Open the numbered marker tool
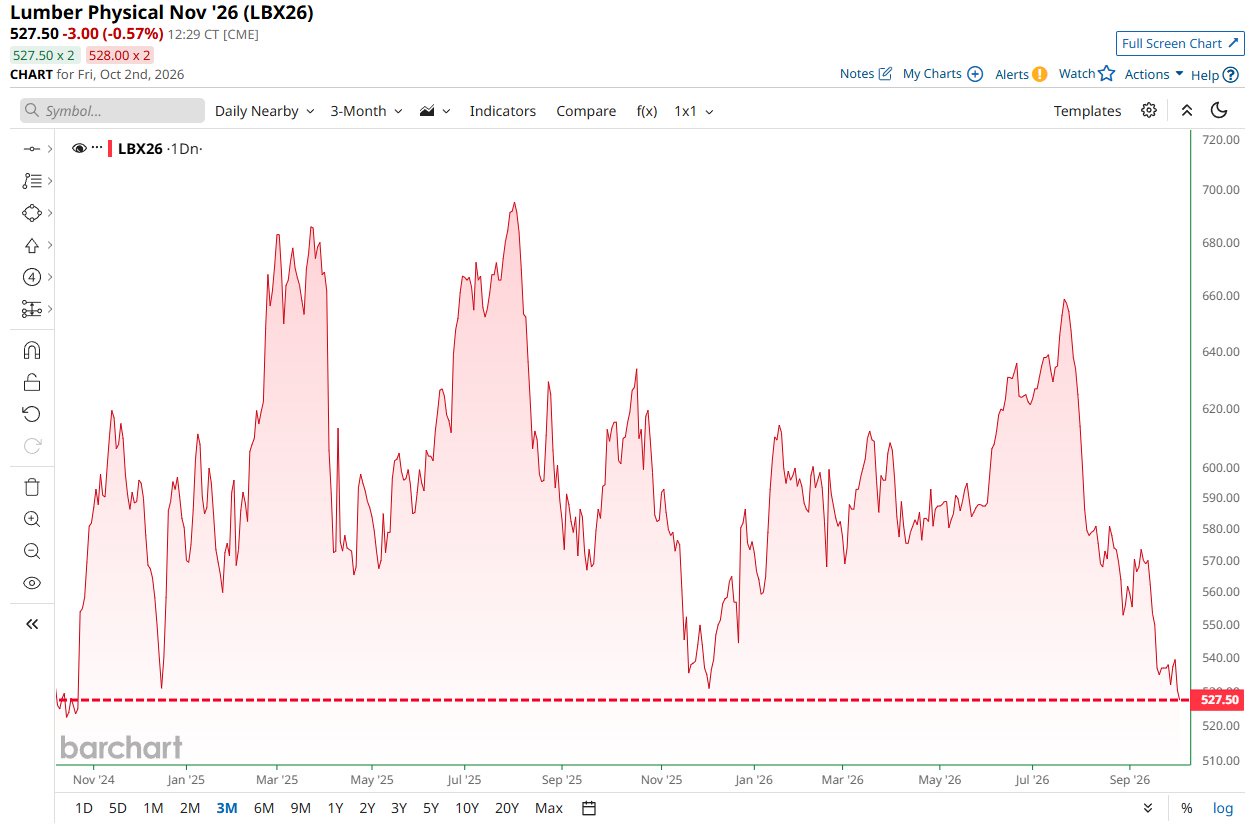 click(31, 277)
